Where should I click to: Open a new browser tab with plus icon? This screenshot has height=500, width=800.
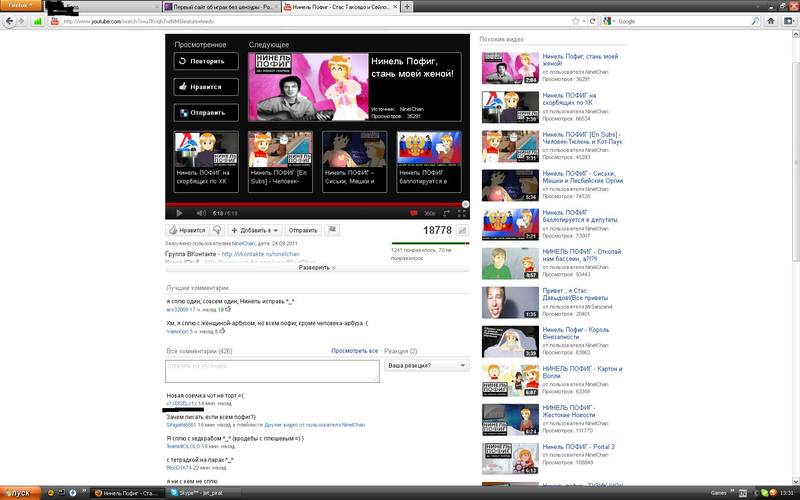[x=406, y=7]
